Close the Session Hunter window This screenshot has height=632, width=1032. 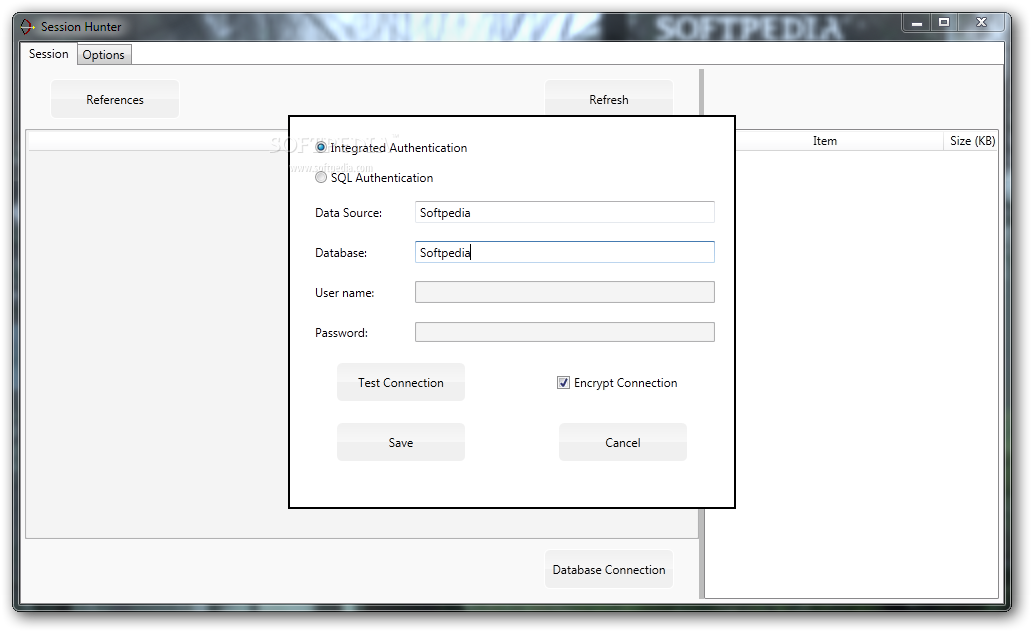[x=981, y=23]
